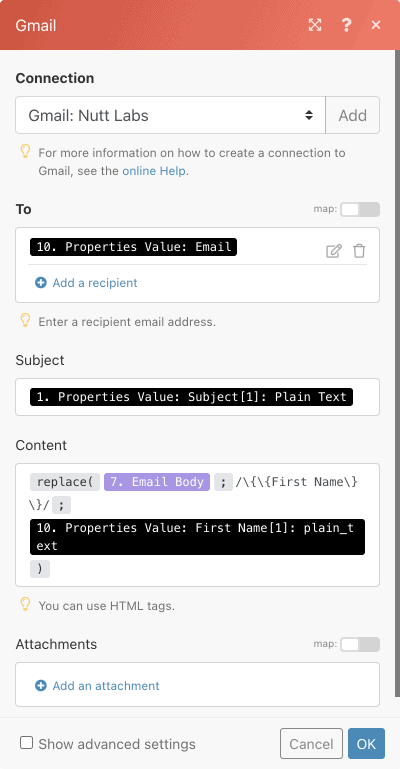Click the Cancel button
This screenshot has width=400, height=769.
pos(311,743)
